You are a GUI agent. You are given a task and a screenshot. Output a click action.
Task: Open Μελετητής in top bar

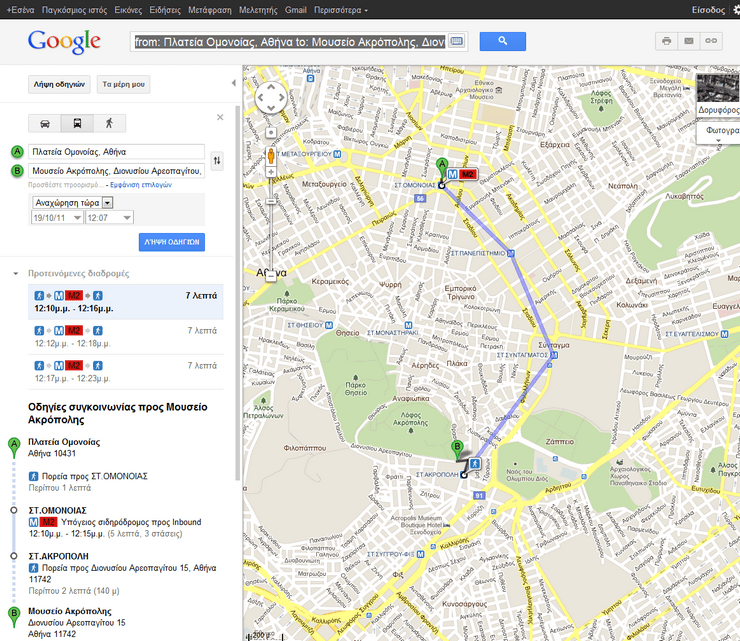tap(258, 10)
